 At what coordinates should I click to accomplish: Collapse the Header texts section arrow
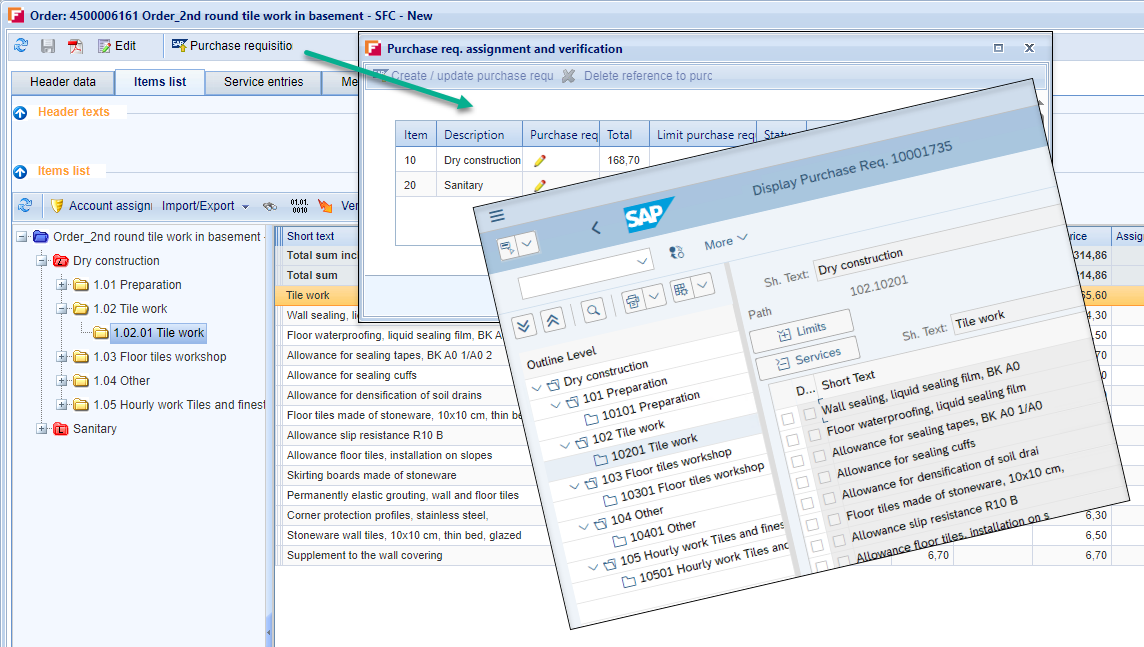(21, 113)
